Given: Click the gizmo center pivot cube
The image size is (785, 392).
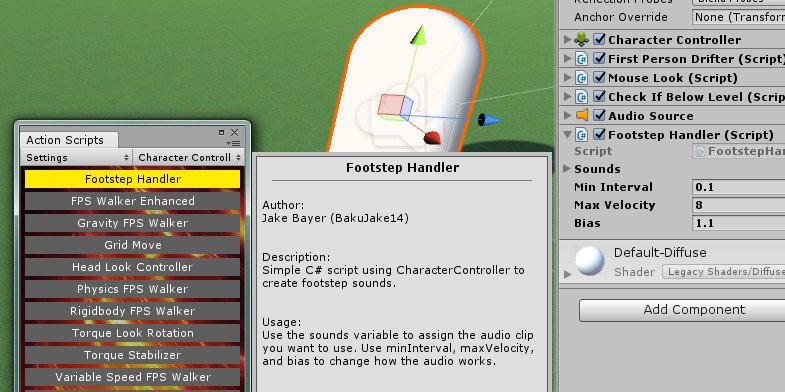Looking at the screenshot, I should pyautogui.click(x=396, y=106).
